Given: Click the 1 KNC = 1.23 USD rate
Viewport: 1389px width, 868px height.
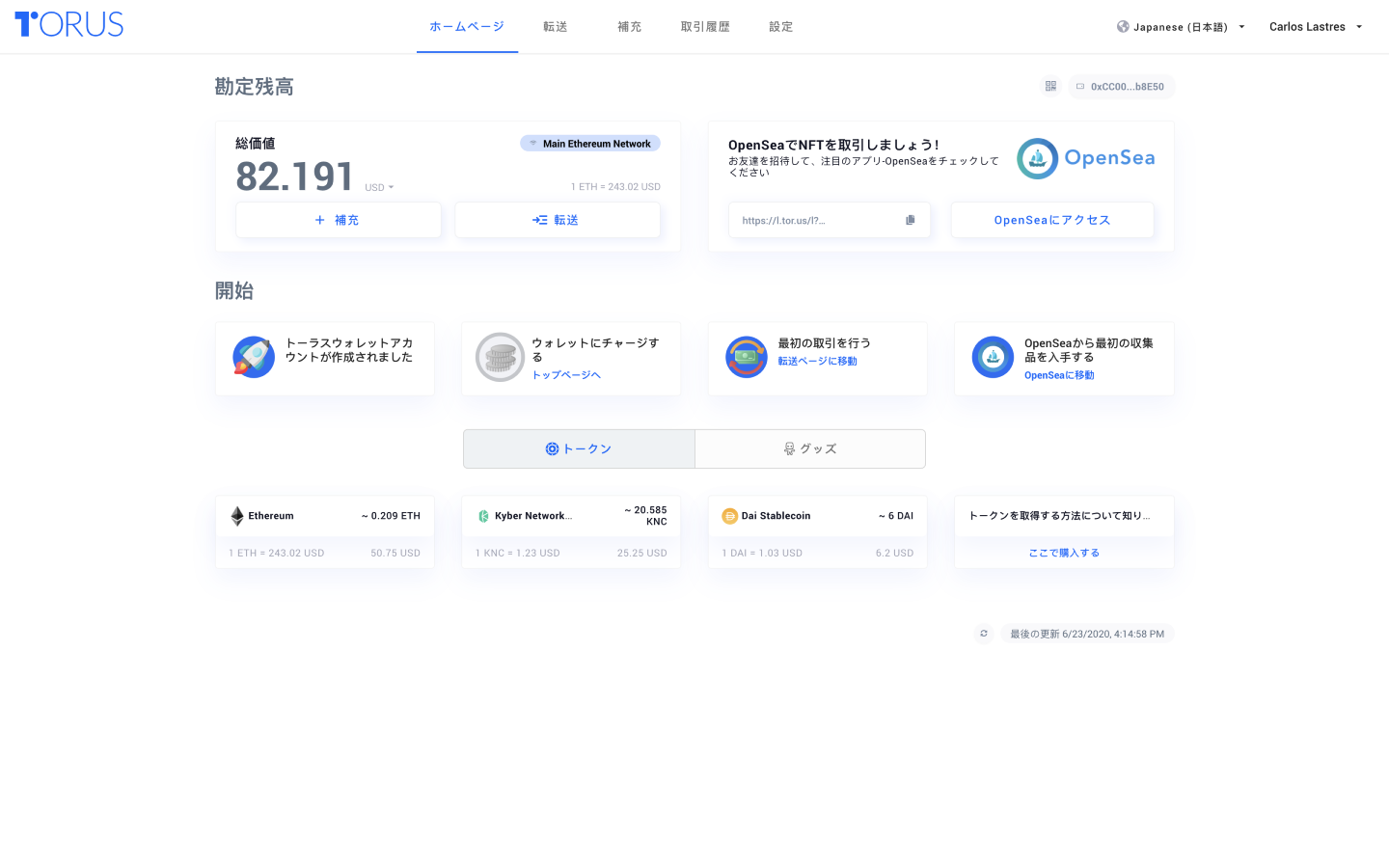Looking at the screenshot, I should coord(518,554).
